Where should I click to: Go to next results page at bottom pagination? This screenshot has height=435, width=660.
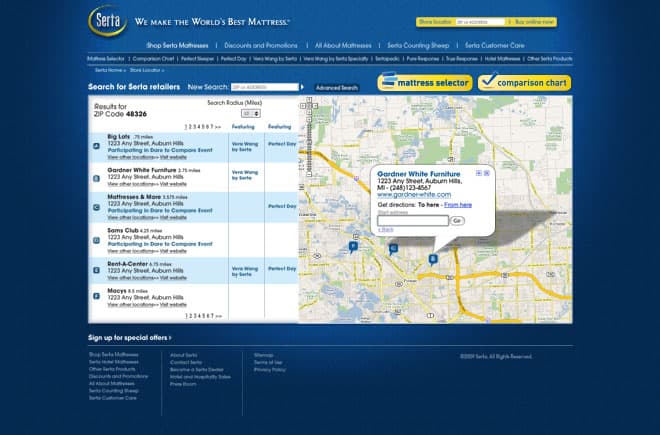tap(218, 316)
